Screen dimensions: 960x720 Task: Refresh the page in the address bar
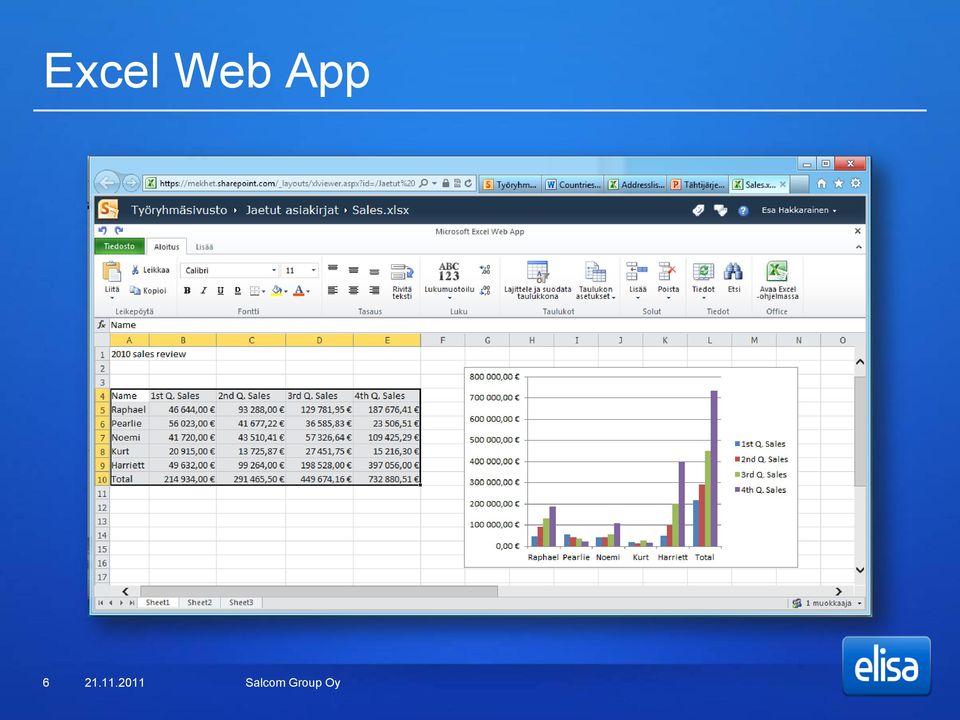point(468,183)
